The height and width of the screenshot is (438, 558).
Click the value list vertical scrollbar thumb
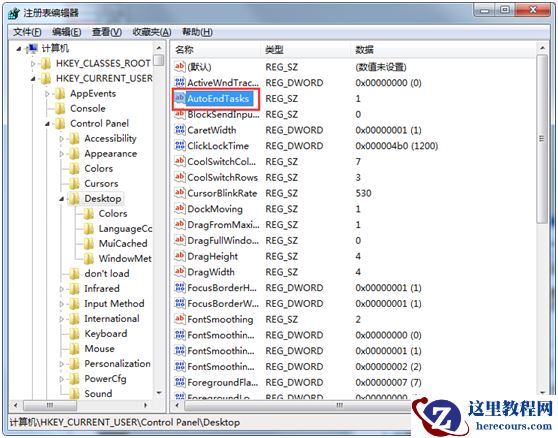click(x=542, y=139)
